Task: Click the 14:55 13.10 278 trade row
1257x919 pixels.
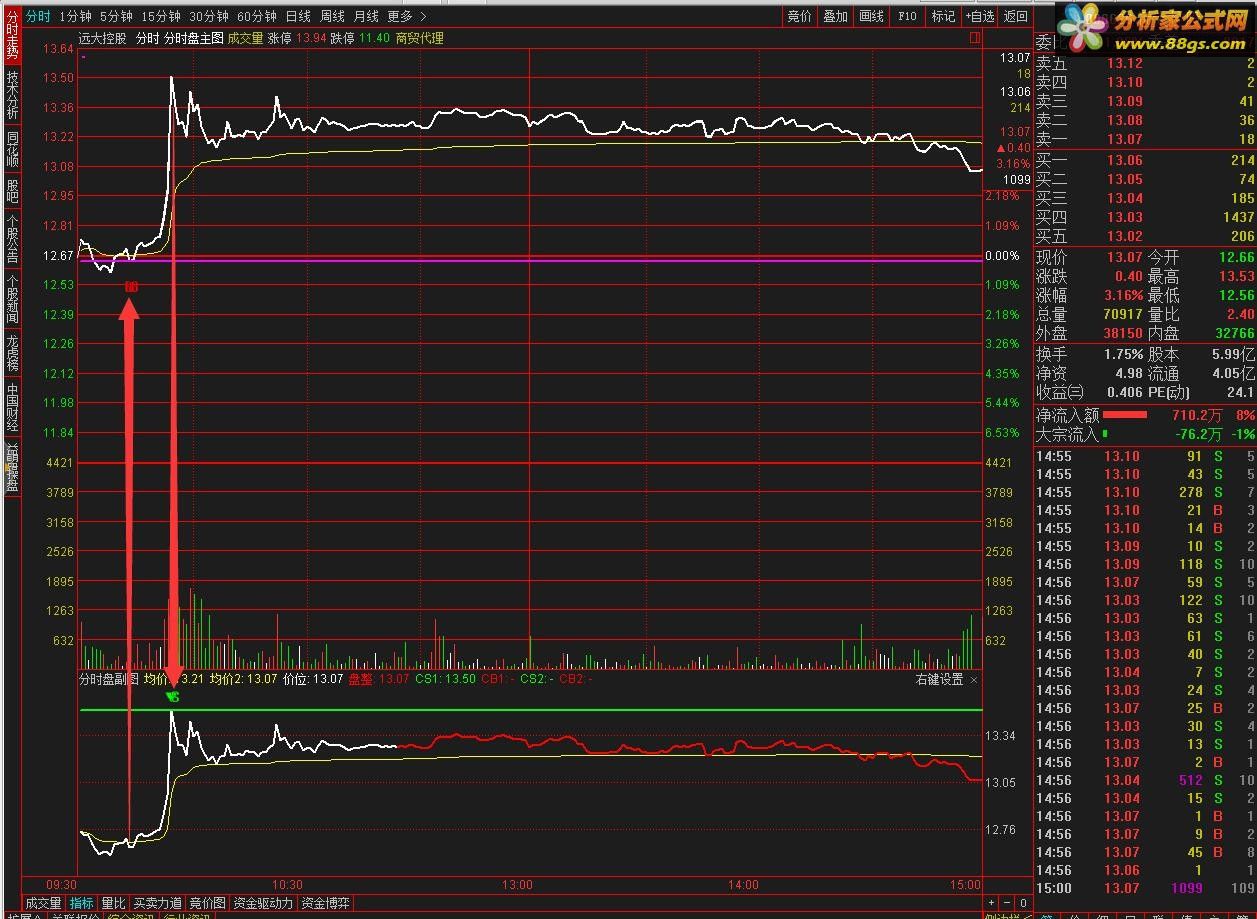Action: 1145,492
